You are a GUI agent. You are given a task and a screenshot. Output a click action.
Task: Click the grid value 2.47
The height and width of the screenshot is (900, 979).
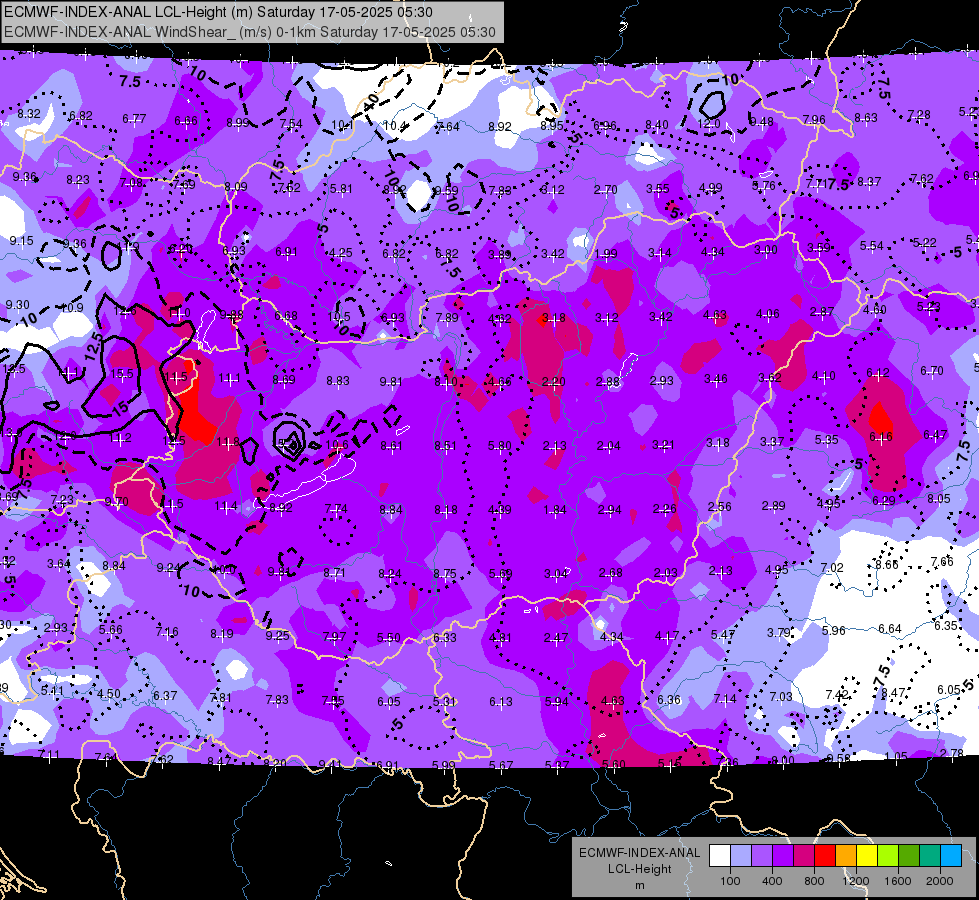[556, 638]
